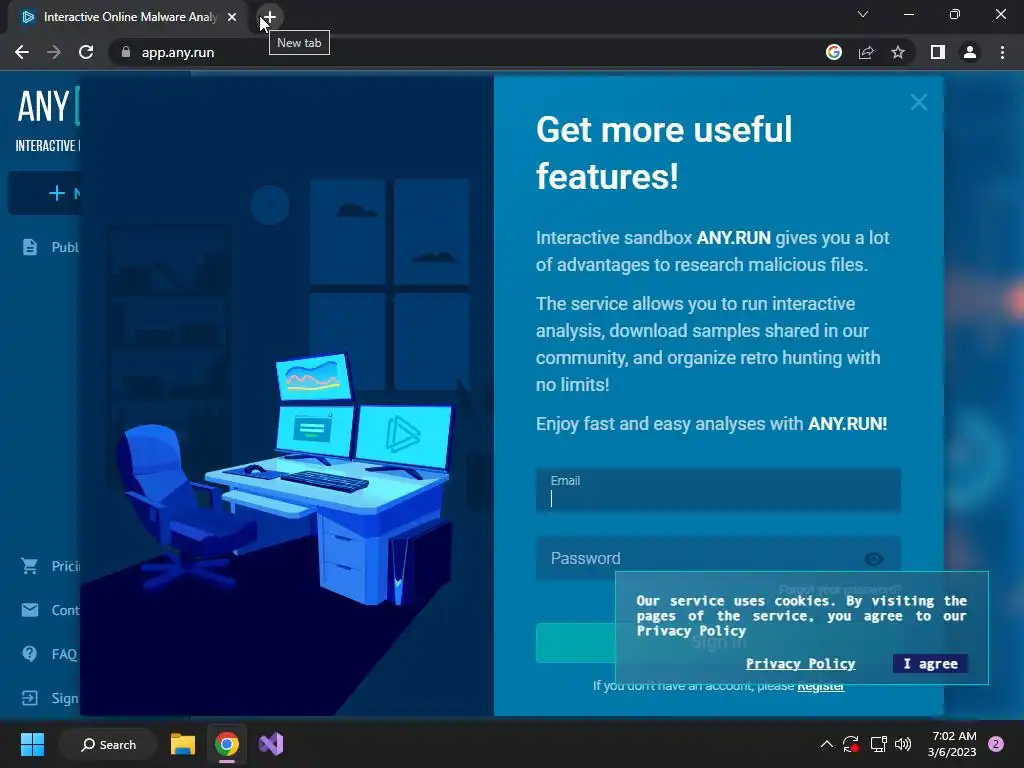
Task: Follow the Register link
Action: pos(821,686)
